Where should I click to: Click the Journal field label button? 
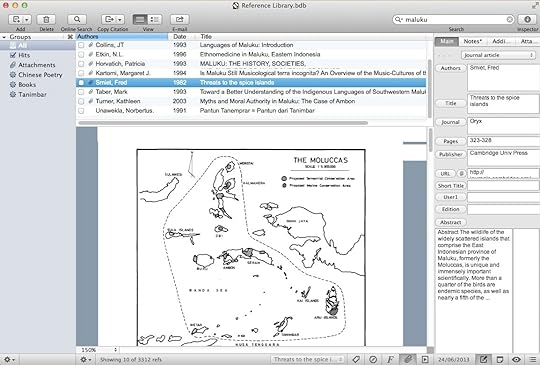pos(450,122)
